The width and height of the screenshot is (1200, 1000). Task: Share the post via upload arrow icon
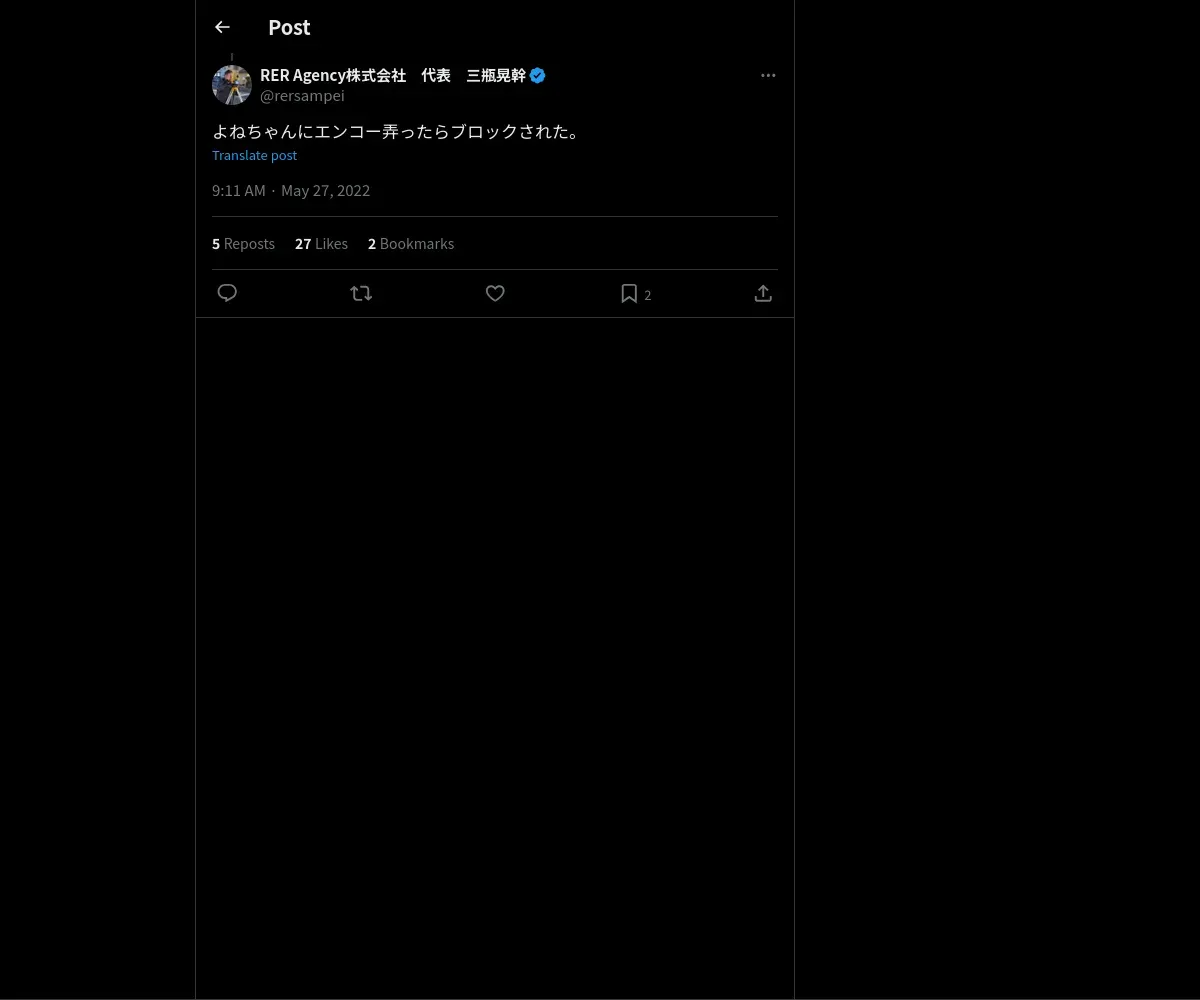tap(763, 293)
